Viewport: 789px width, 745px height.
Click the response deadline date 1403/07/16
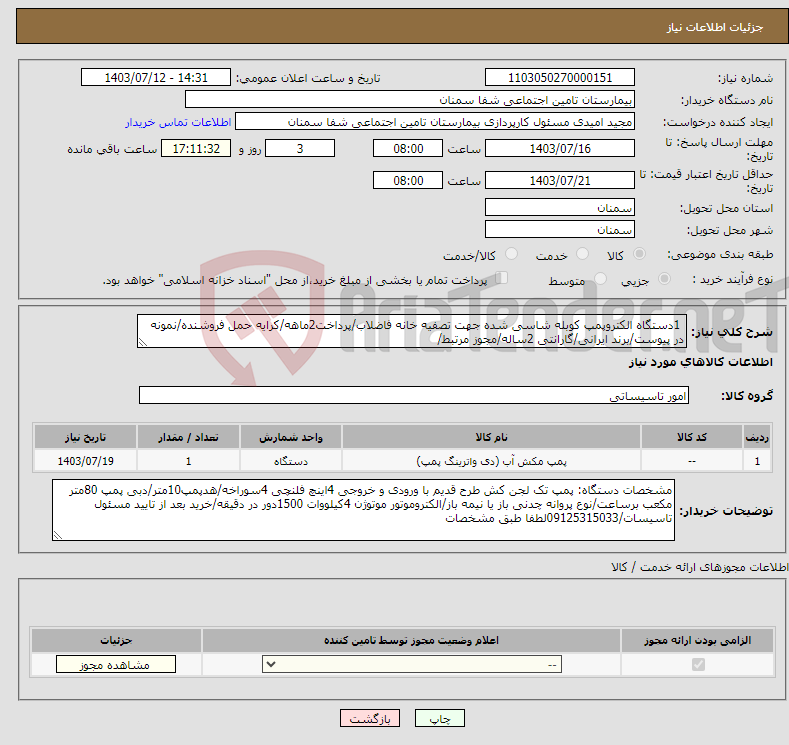tap(560, 148)
